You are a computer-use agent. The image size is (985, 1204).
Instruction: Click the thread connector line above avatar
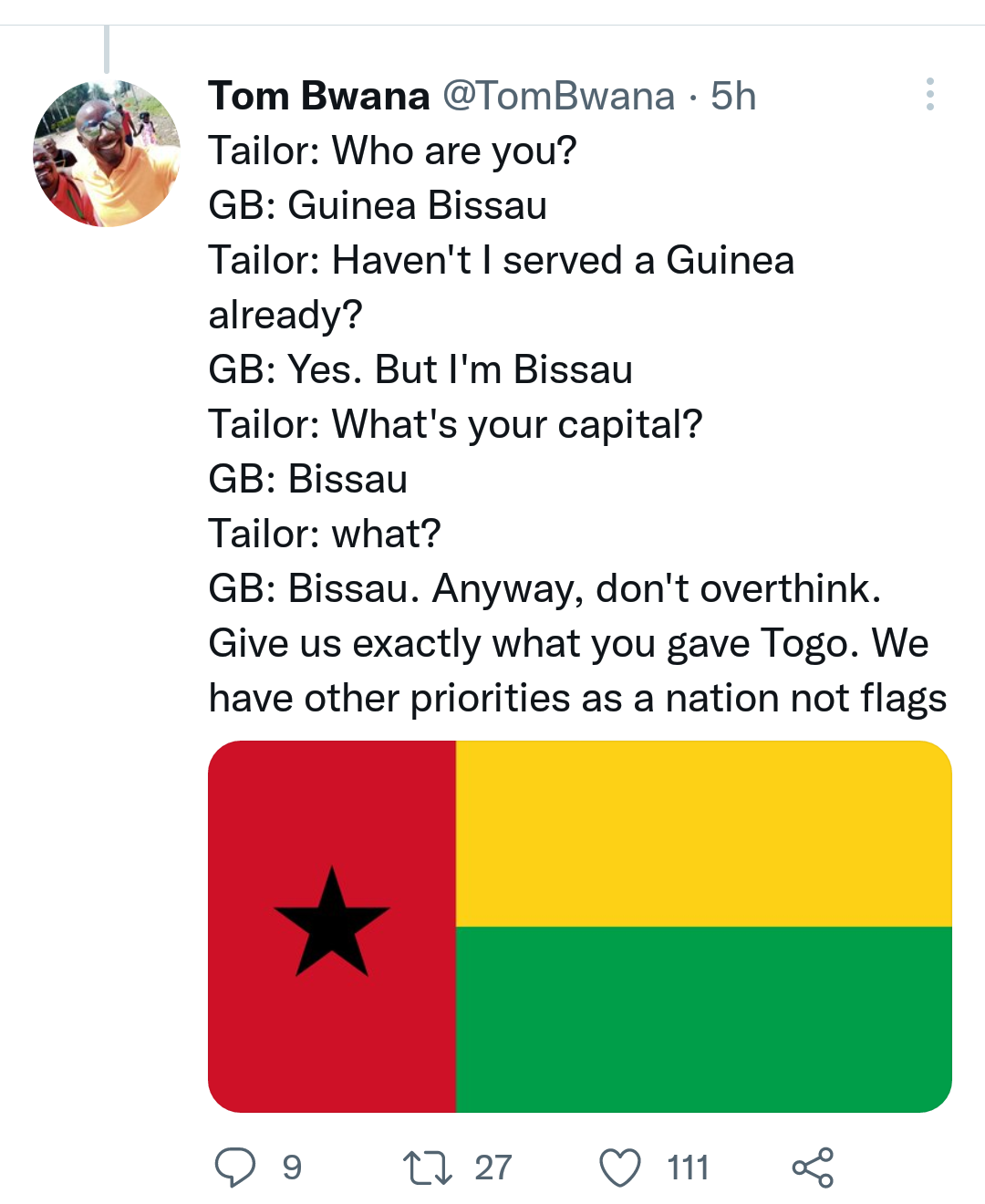click(107, 49)
